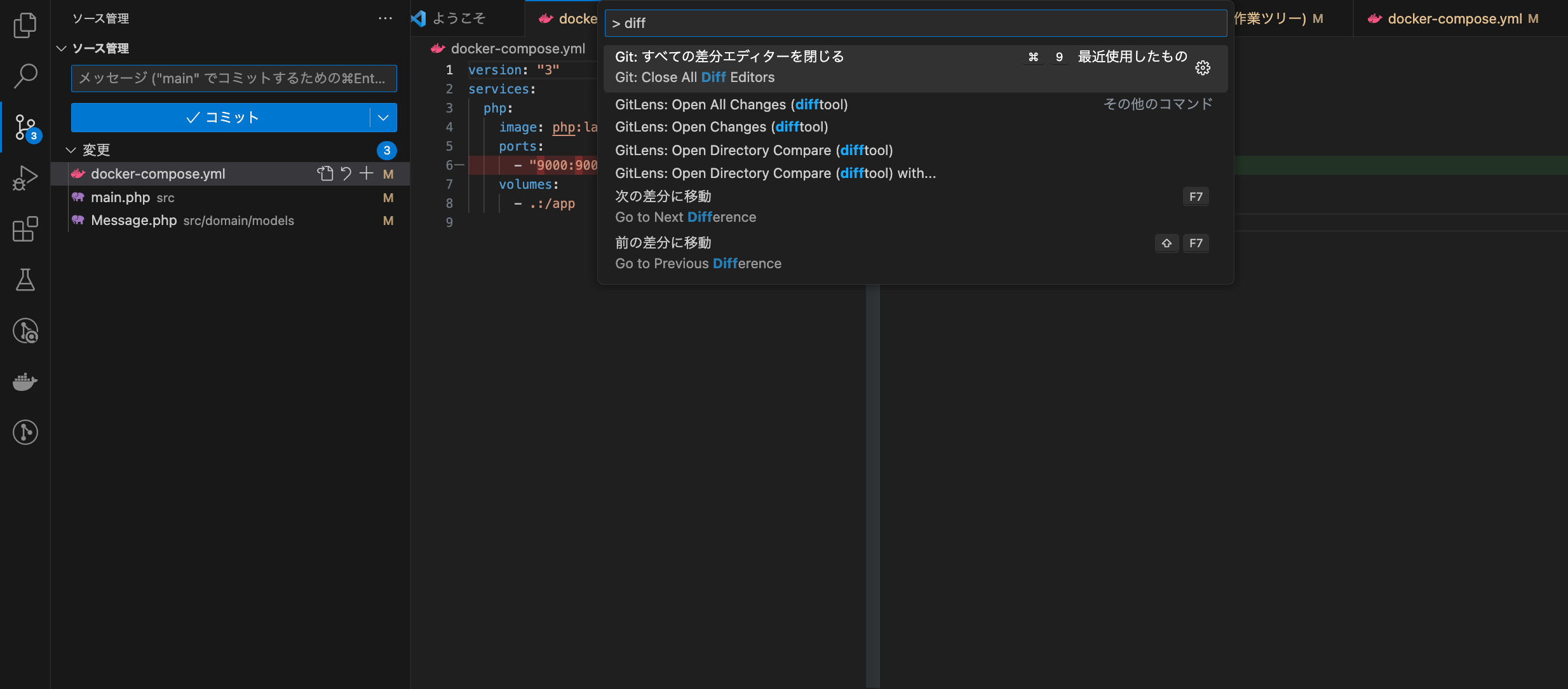Configure keybinding gear for Close All Diff Editors
Viewport: 1568px width, 689px height.
[x=1202, y=68]
